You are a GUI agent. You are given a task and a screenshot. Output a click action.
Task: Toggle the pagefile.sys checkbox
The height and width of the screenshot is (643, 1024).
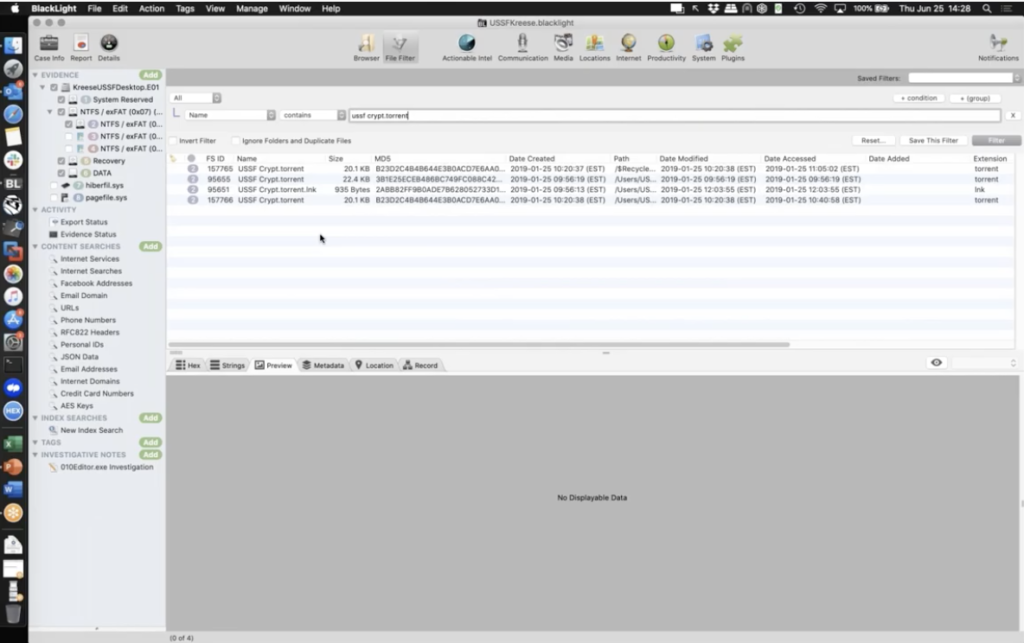(x=54, y=198)
